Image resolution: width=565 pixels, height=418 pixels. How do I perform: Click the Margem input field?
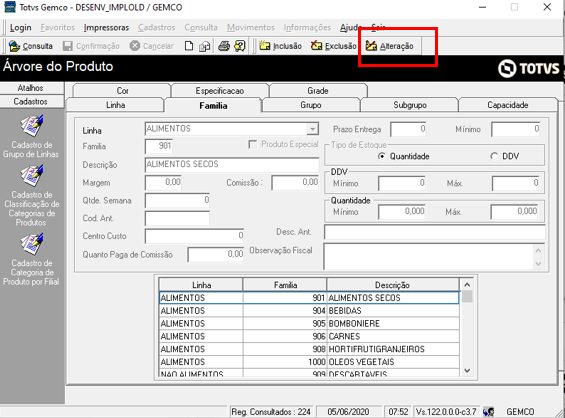163,182
